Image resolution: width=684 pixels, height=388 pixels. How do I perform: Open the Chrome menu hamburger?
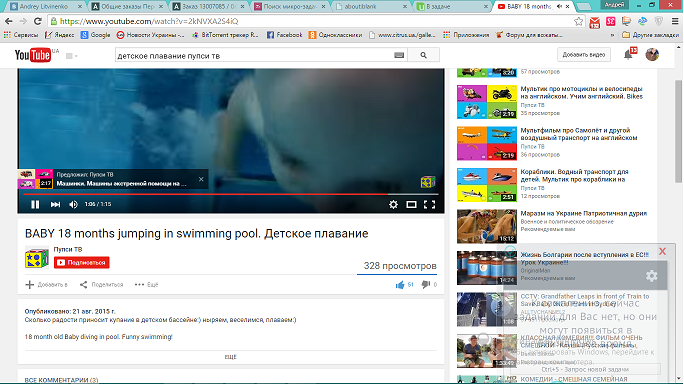tap(675, 21)
